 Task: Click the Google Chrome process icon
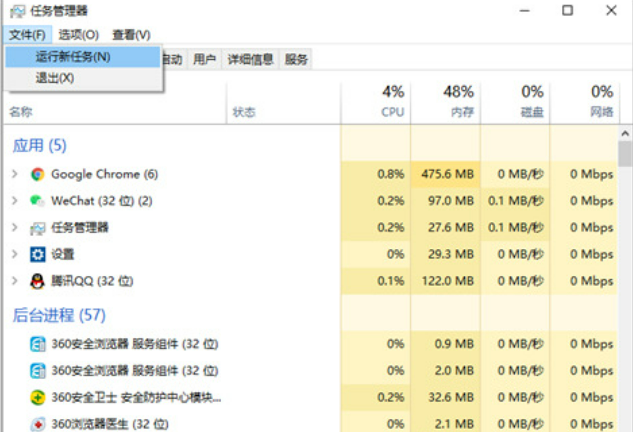pos(38,174)
